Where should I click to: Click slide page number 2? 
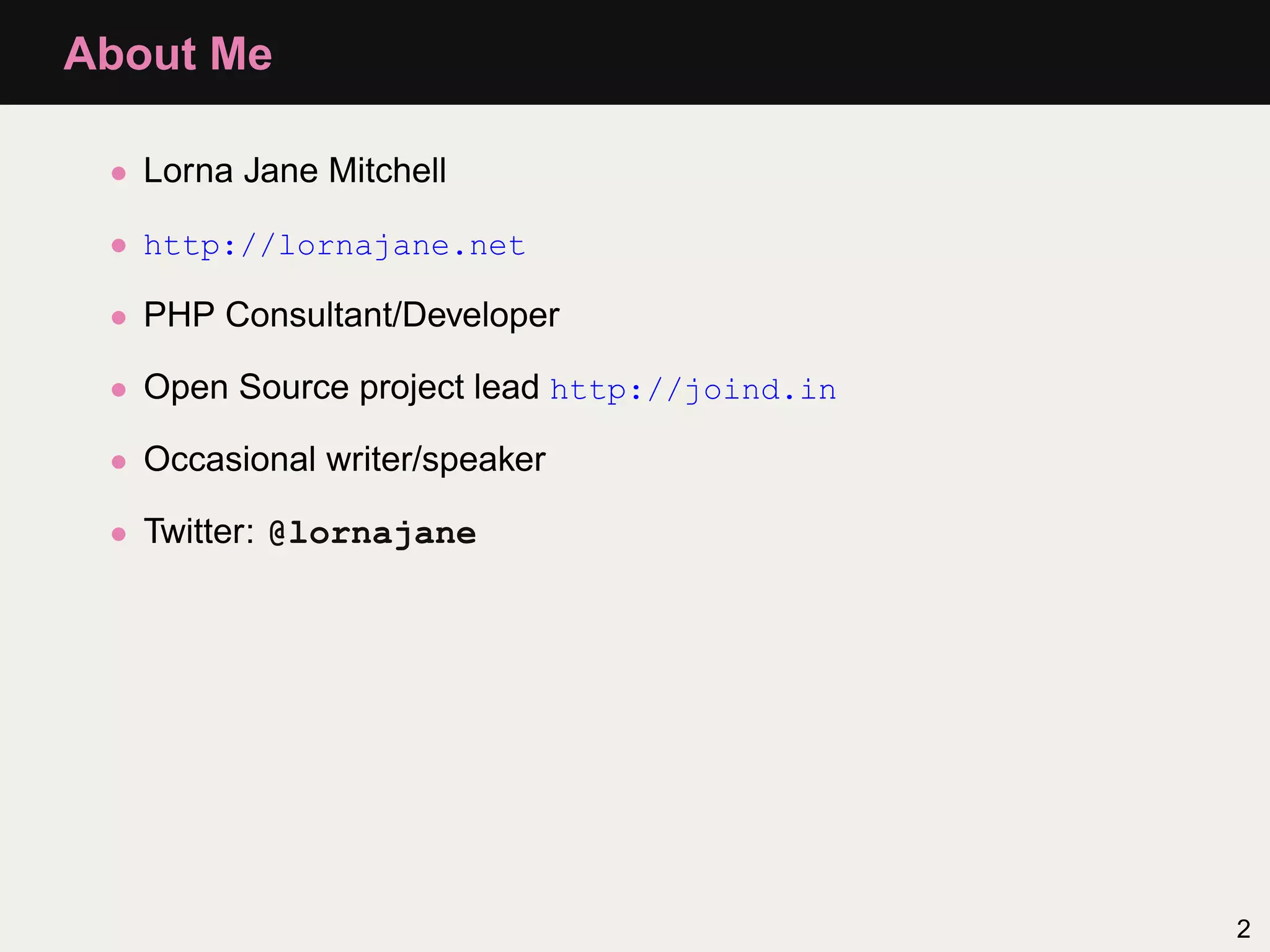(1243, 928)
